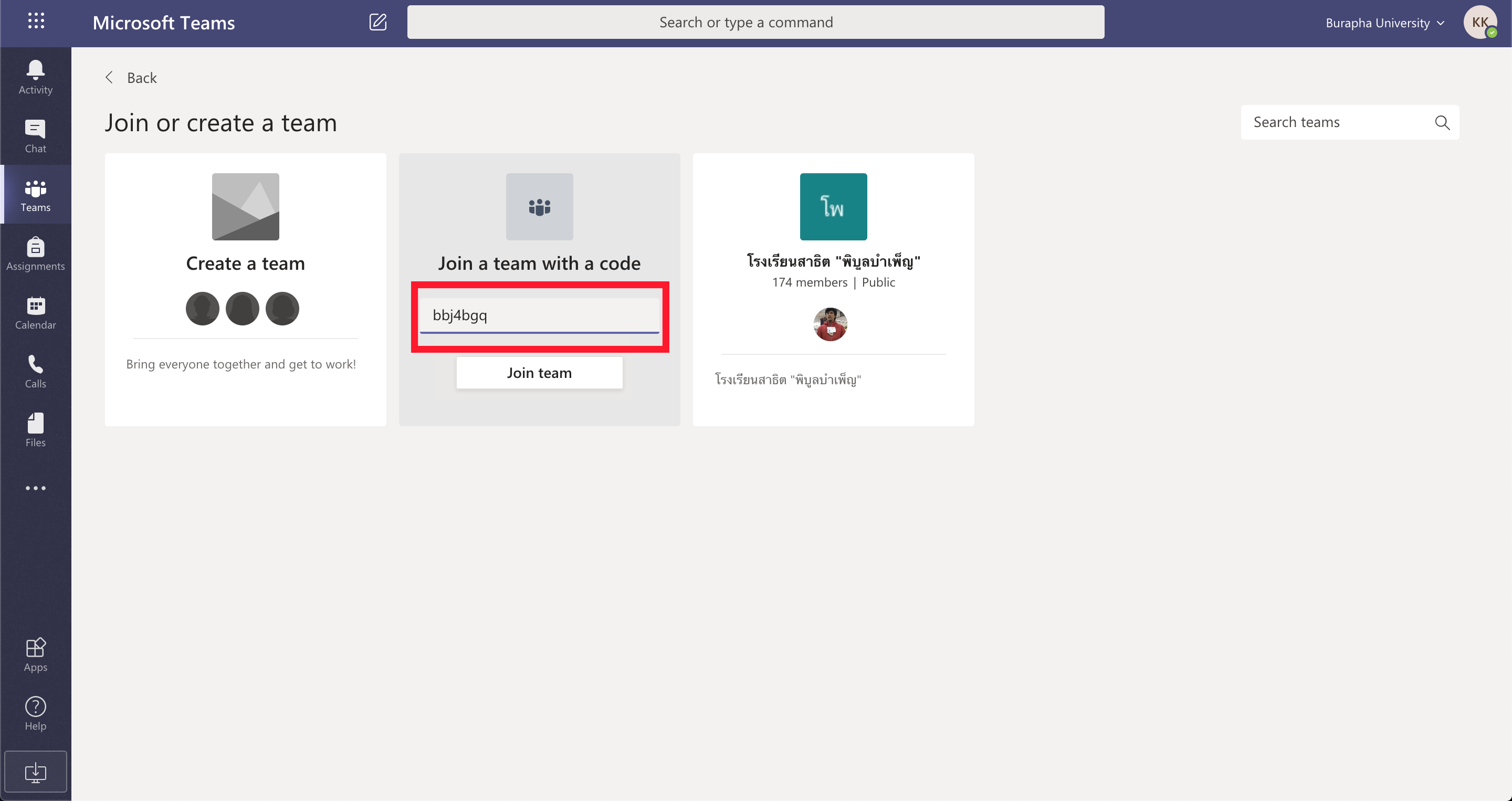Click Join a team with a code heading
The width and height of the screenshot is (1512, 801).
click(539, 264)
